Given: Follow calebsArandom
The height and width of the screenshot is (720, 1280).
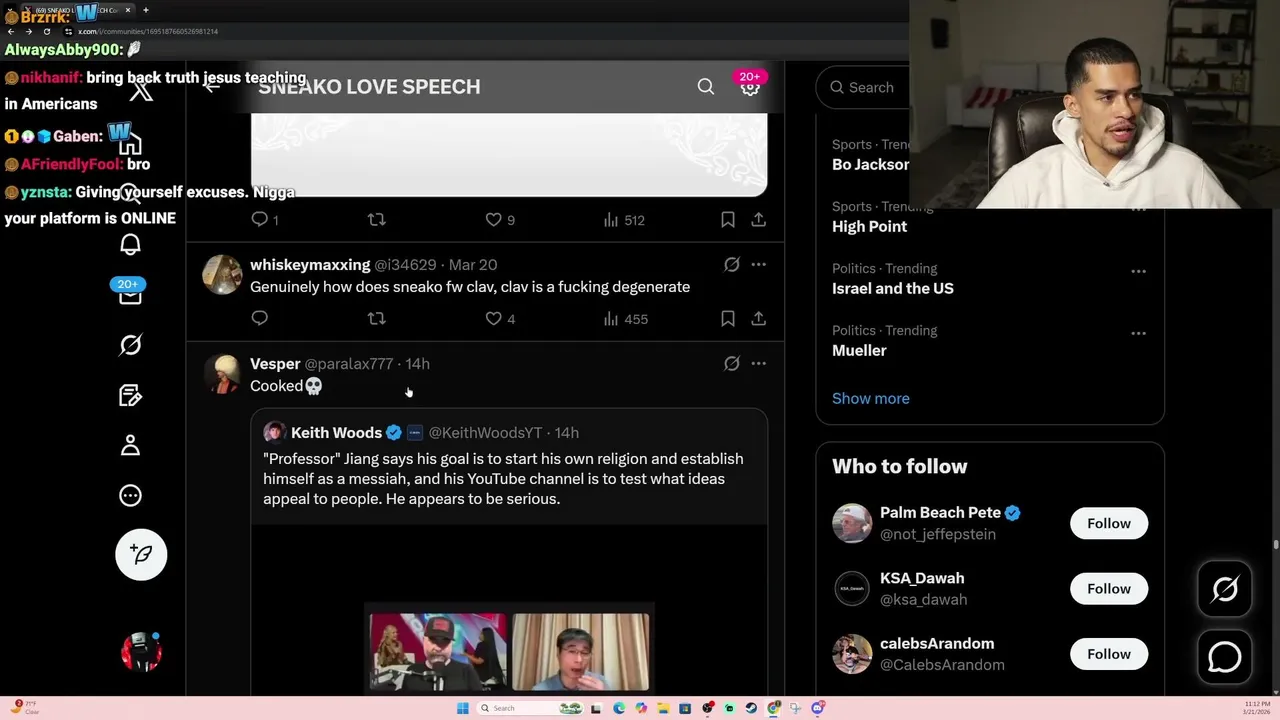Looking at the screenshot, I should tap(1109, 654).
